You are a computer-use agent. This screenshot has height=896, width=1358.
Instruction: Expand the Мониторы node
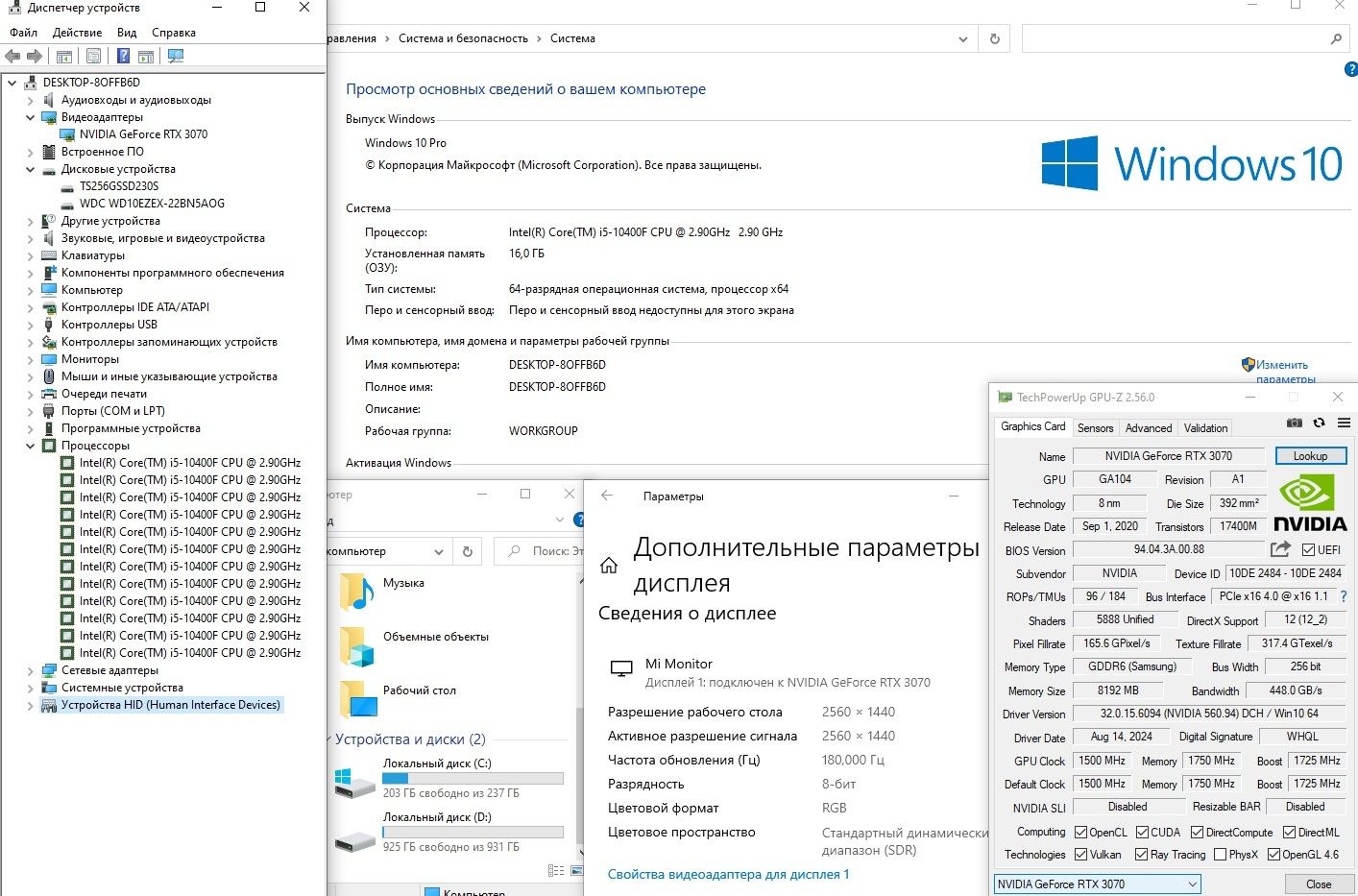coord(30,359)
